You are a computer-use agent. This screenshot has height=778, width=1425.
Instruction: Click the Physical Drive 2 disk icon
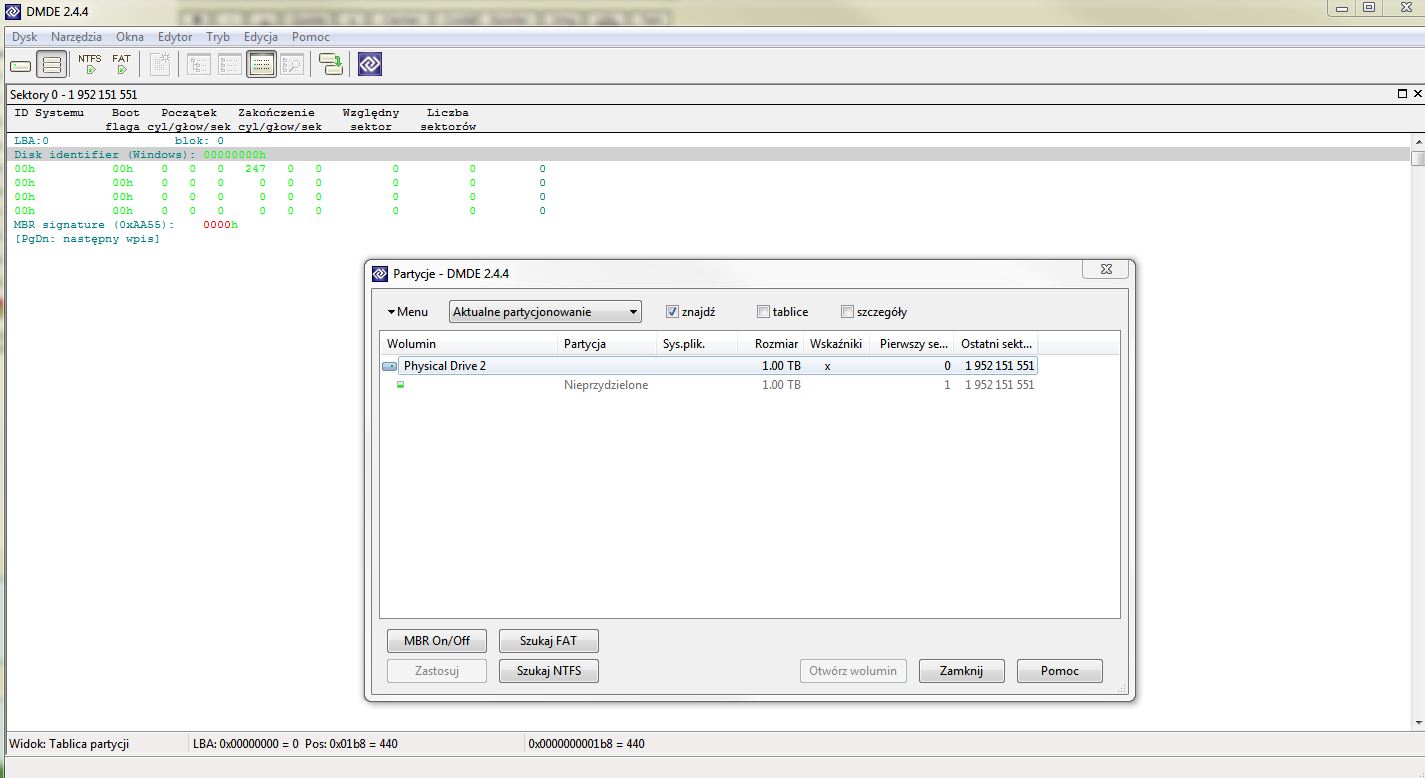pyautogui.click(x=390, y=366)
